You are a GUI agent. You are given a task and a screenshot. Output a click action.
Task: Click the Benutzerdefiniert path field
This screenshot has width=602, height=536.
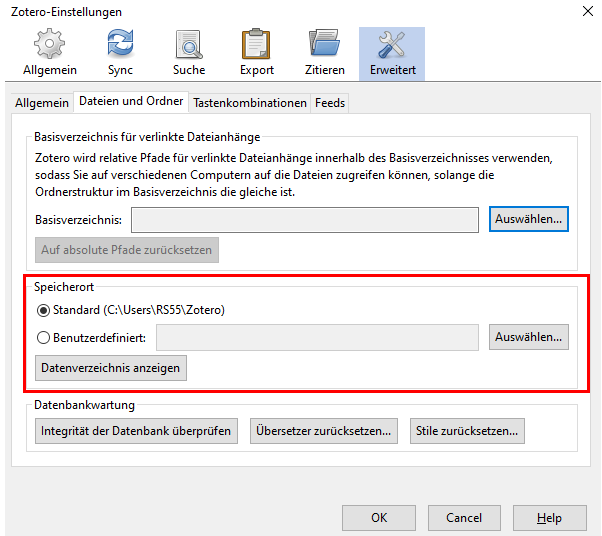pyautogui.click(x=317, y=337)
